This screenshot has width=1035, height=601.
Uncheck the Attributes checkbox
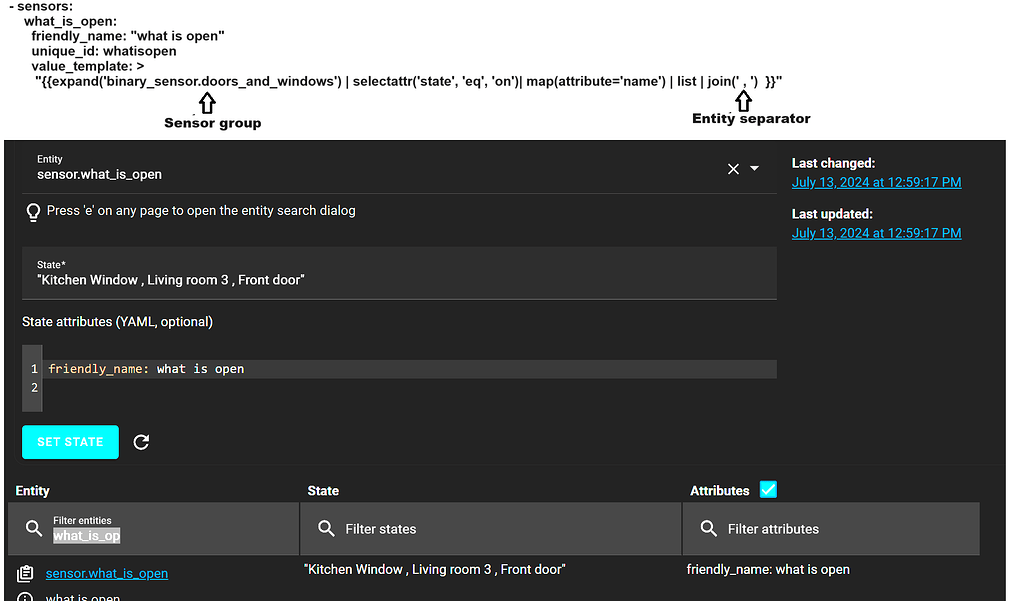tap(768, 490)
